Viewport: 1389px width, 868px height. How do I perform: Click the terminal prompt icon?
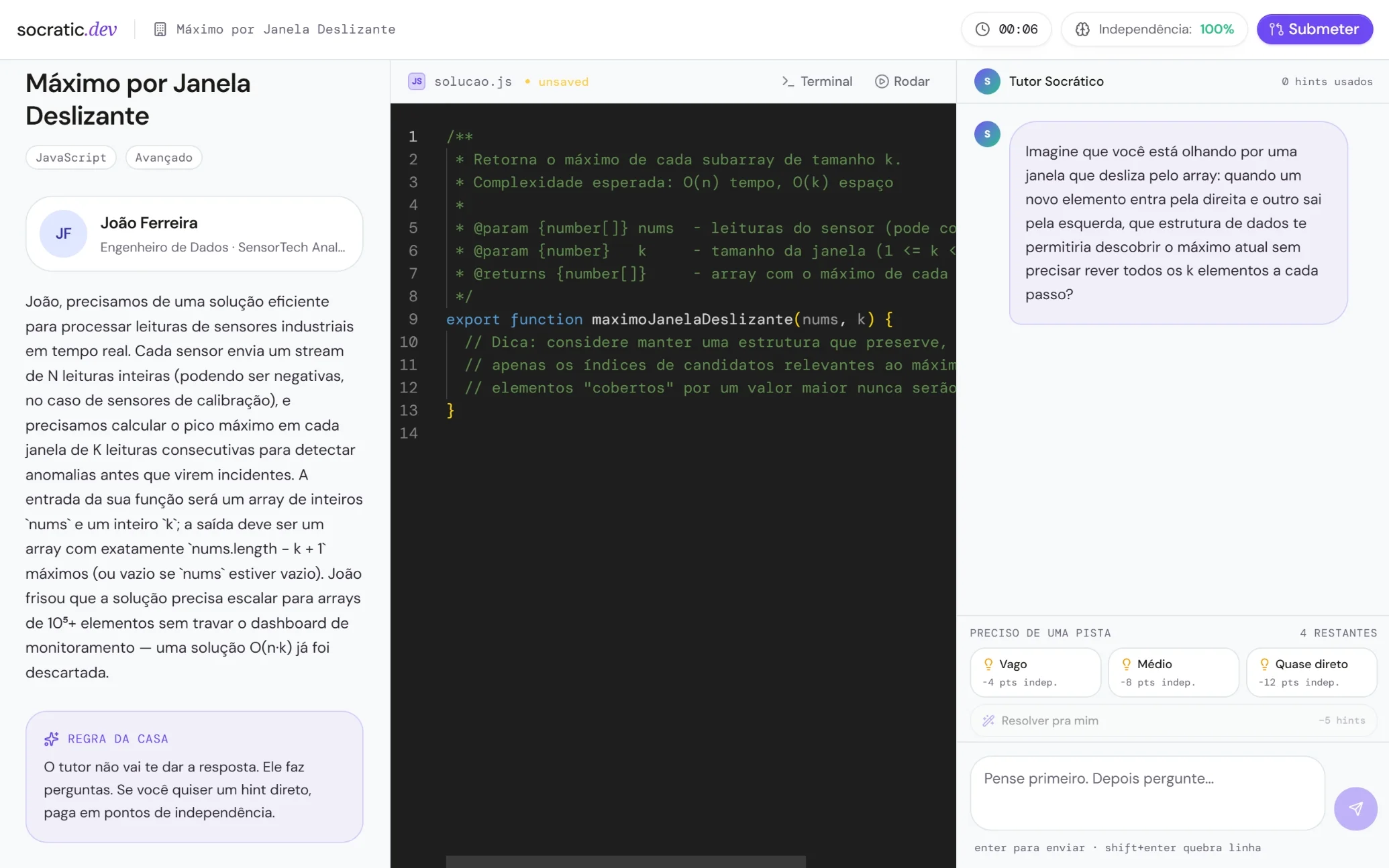(788, 81)
